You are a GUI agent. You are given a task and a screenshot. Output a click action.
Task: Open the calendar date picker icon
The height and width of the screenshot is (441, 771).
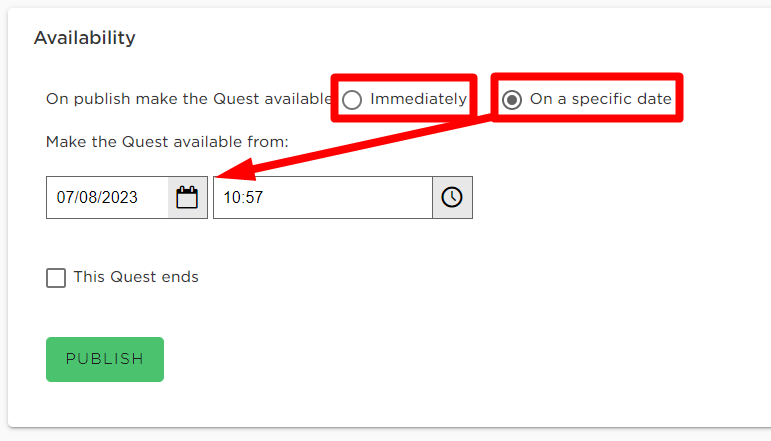(x=187, y=197)
